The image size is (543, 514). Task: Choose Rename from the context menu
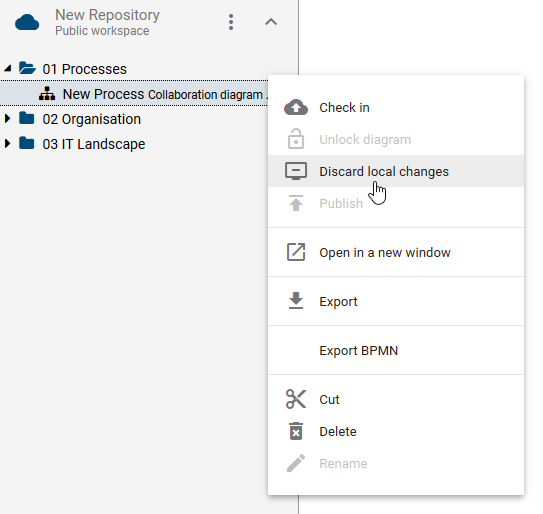click(x=396, y=463)
